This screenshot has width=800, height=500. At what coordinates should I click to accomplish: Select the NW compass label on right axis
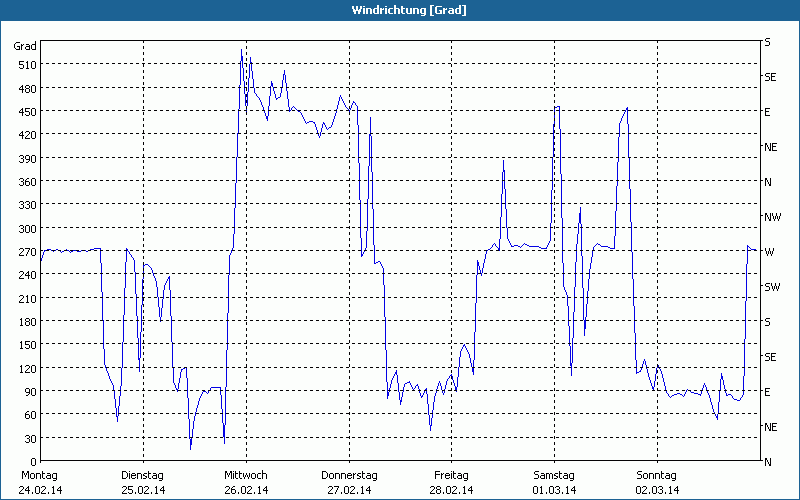(x=772, y=217)
